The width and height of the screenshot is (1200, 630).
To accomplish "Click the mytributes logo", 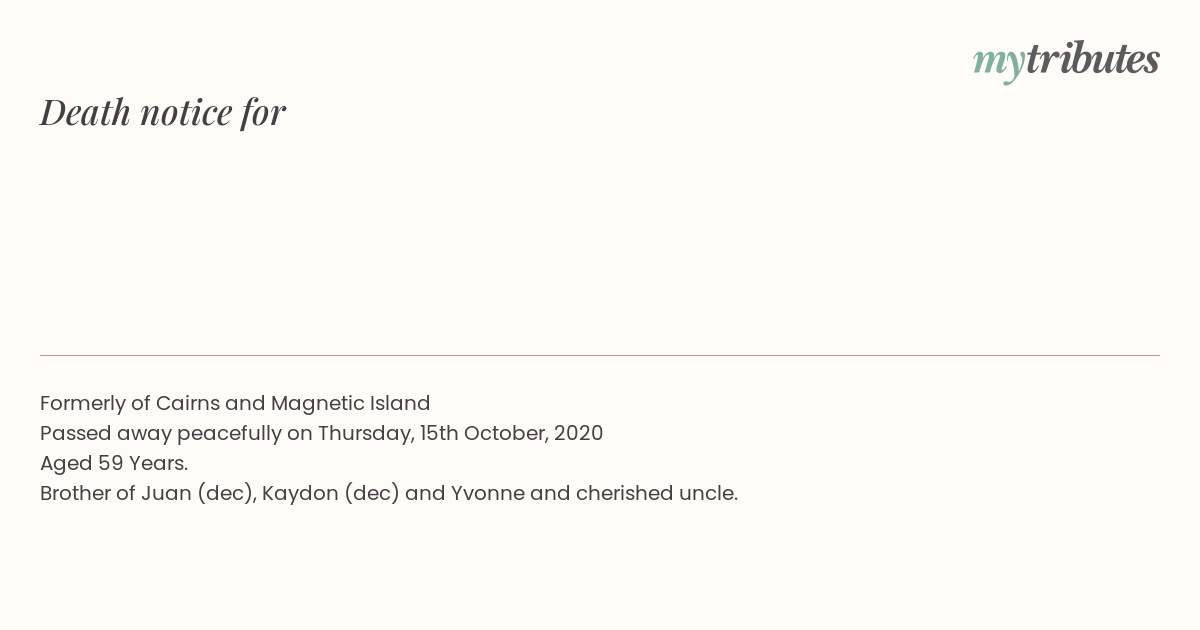I will (x=1066, y=61).
